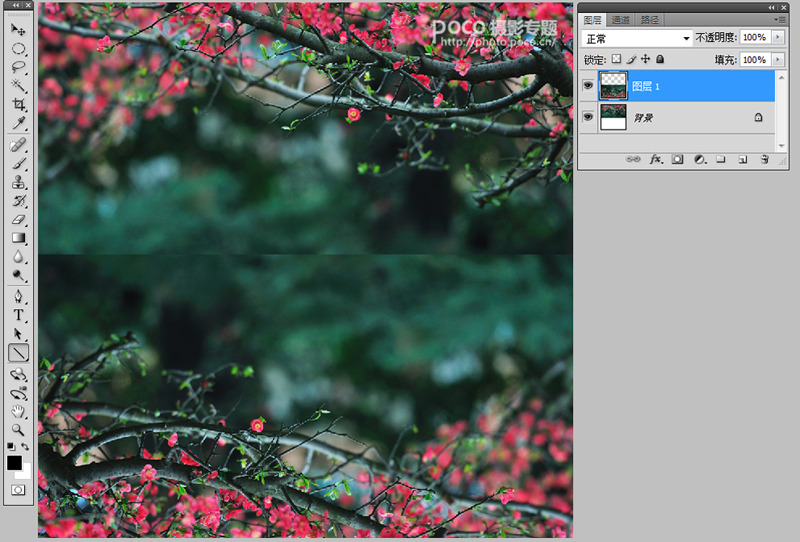This screenshot has height=542, width=800.
Task: Open the 正常 blend mode dropdown
Action: tap(637, 39)
